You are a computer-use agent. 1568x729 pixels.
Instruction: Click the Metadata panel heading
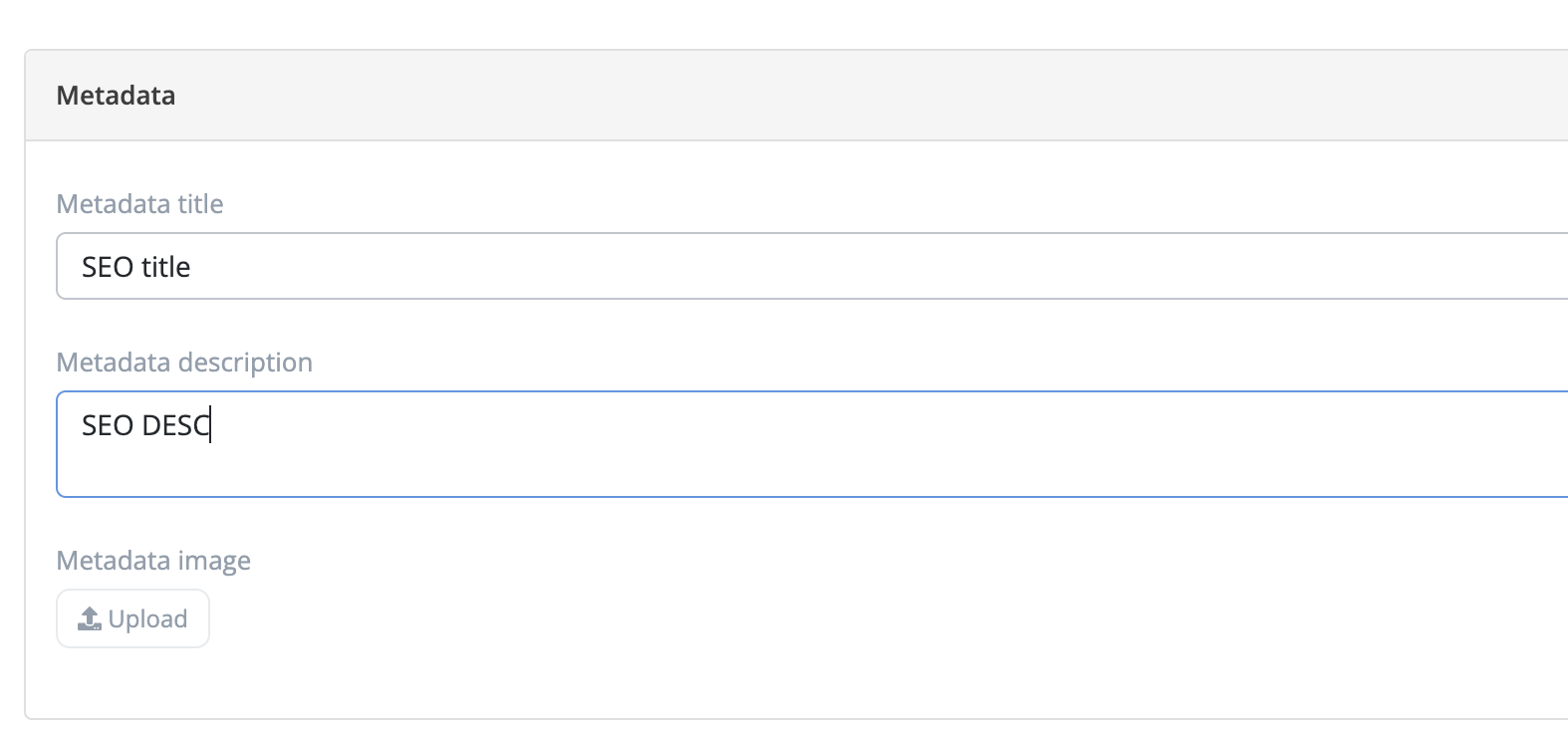(x=116, y=96)
